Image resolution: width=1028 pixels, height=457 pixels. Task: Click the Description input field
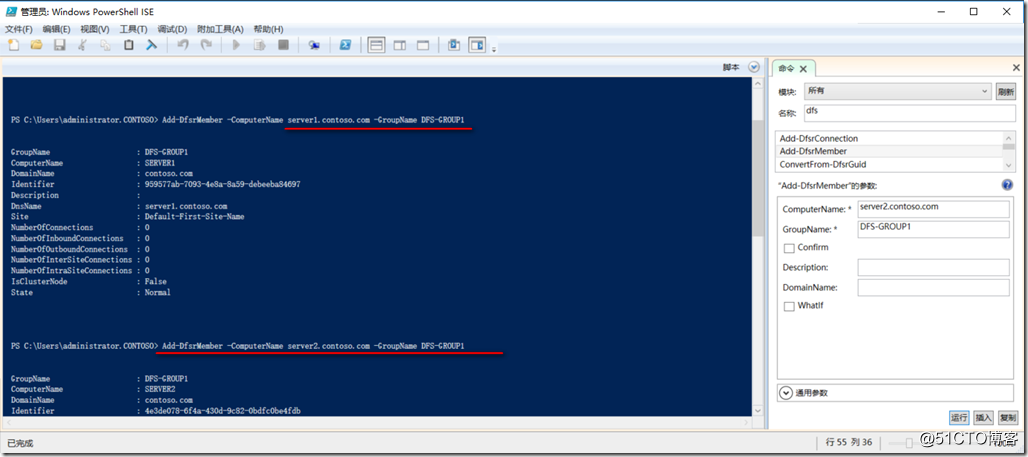click(933, 268)
